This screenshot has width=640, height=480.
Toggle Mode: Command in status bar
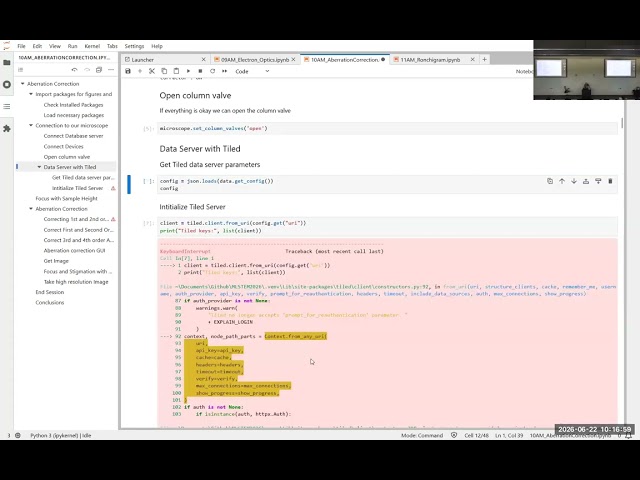pos(422,436)
